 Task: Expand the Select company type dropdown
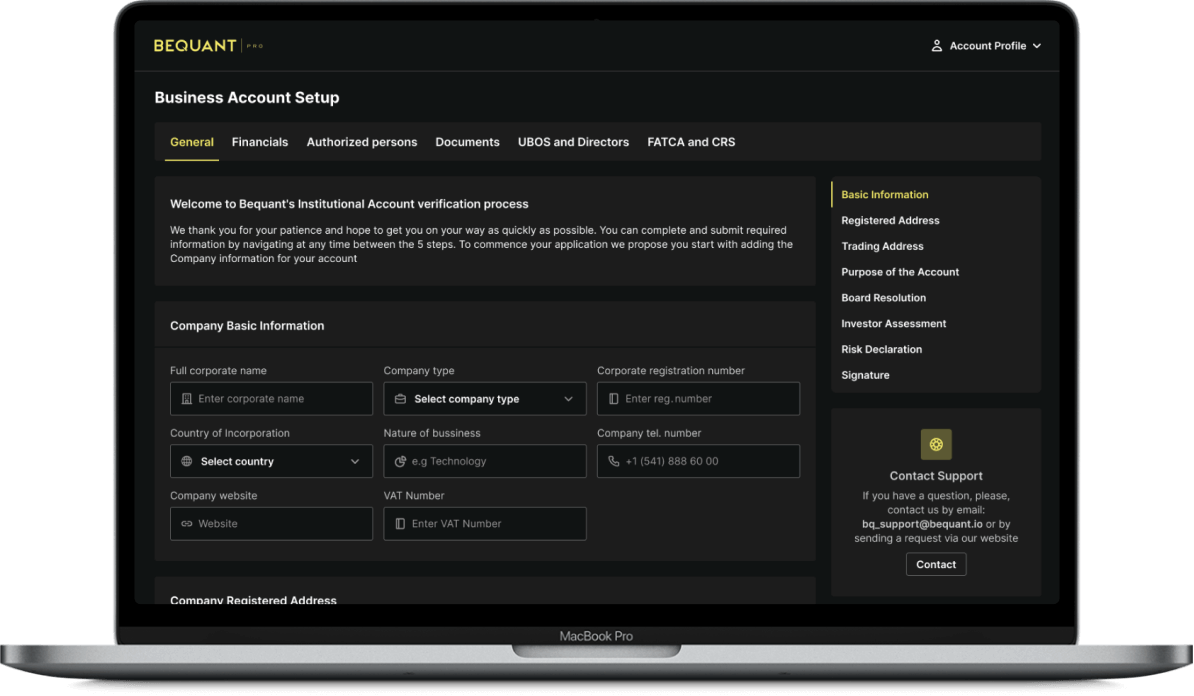point(485,399)
